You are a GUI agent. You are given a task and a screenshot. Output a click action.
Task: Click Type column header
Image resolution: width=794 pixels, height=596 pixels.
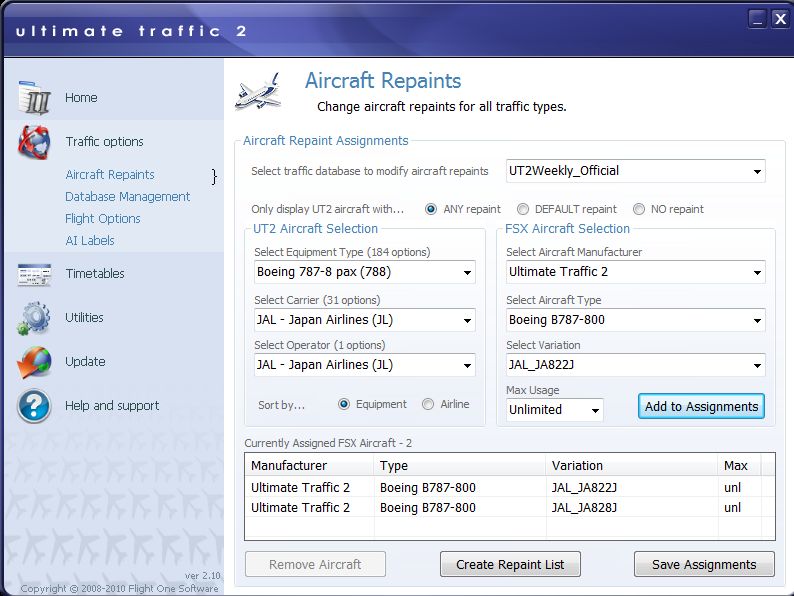pos(460,465)
